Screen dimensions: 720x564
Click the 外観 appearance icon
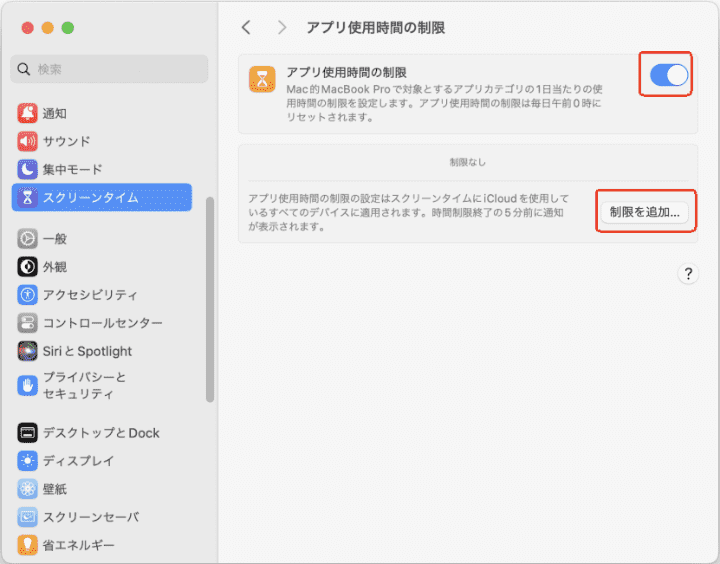point(28,267)
